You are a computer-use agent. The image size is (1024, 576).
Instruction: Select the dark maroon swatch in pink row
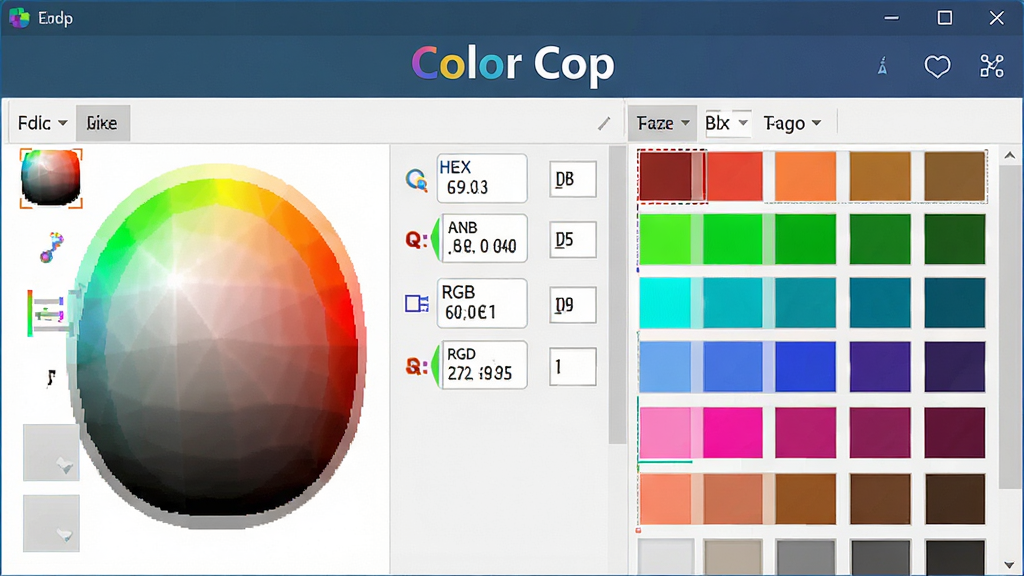[x=955, y=432]
